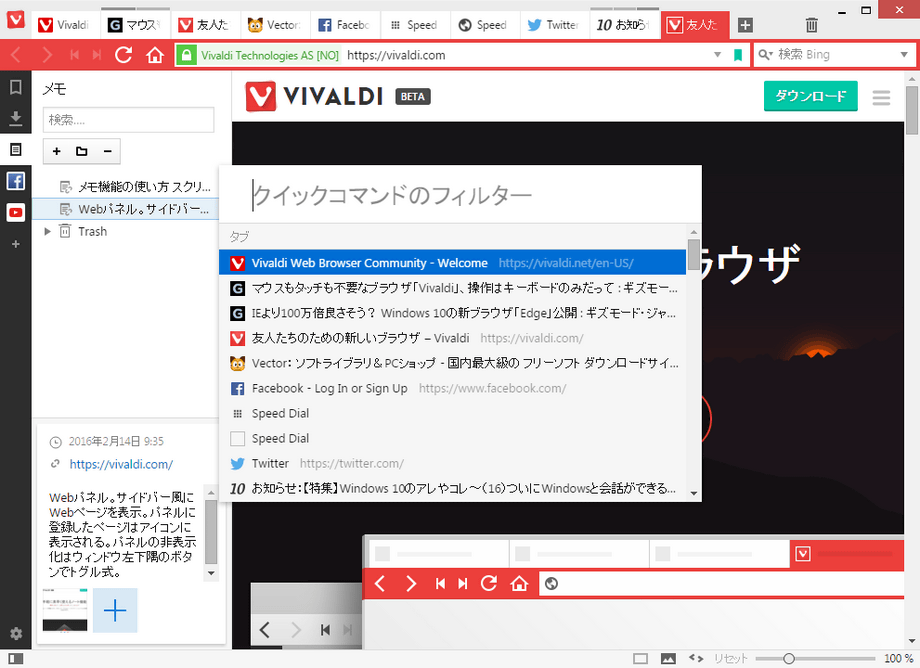Go back with the red toolbar arrow
920x668 pixels.
(x=16, y=55)
